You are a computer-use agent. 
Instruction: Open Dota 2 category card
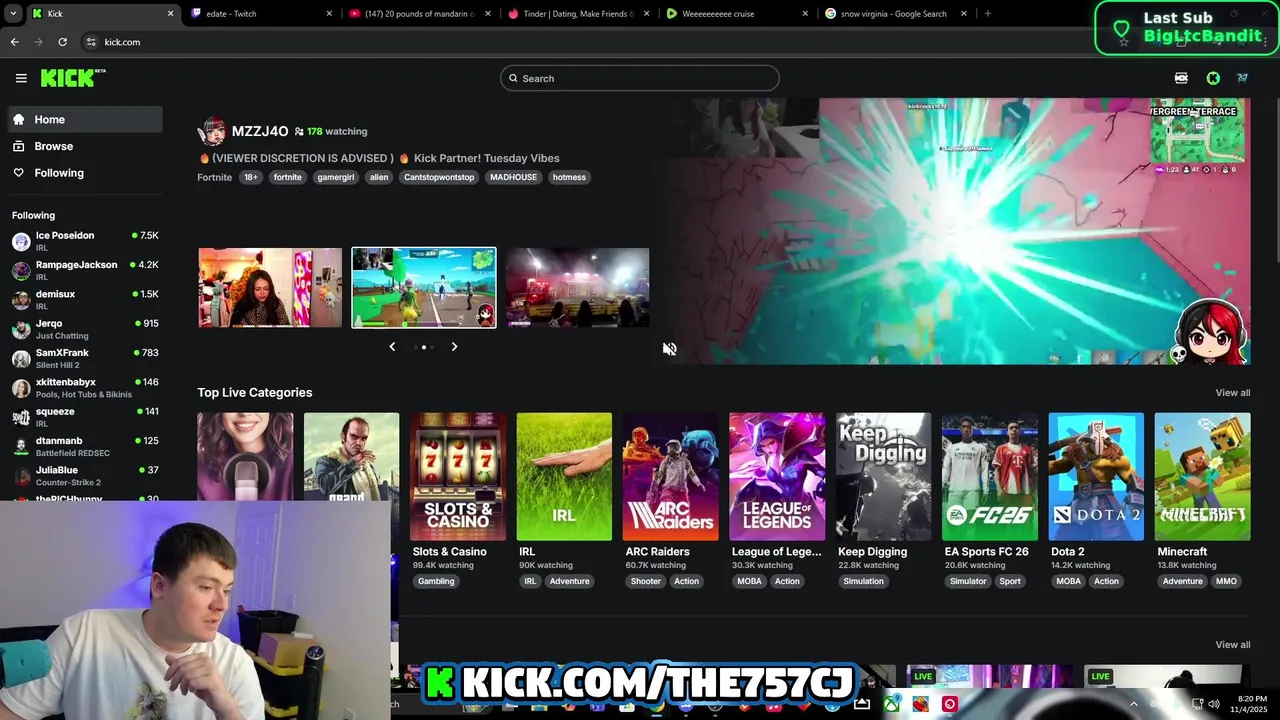(x=1096, y=477)
